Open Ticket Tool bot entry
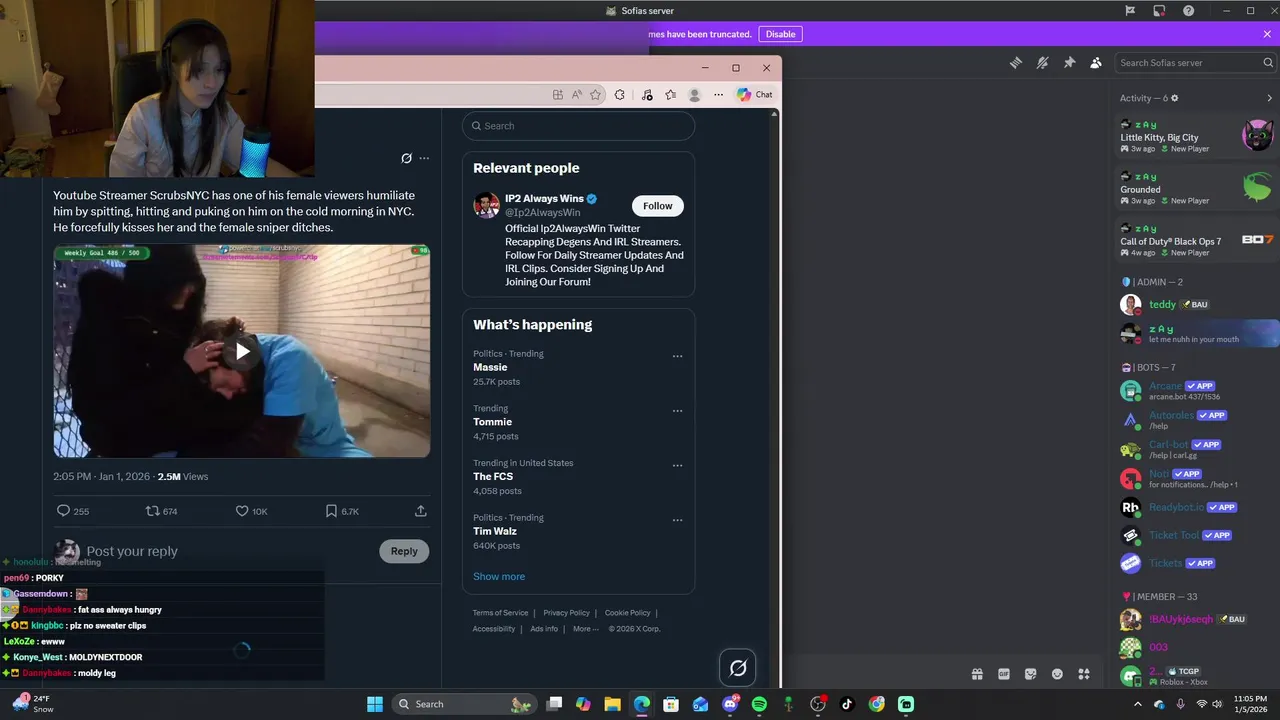Screen dimensions: 1280x720 (x=1198, y=535)
